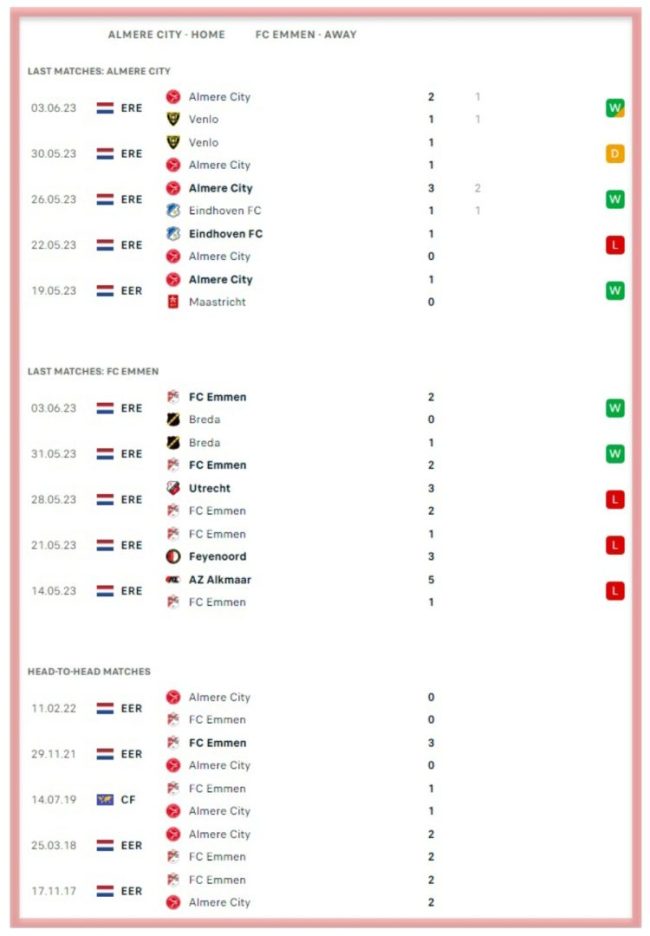Click the Utrecht club crest
The width and height of the screenshot is (650, 936).
tap(173, 488)
